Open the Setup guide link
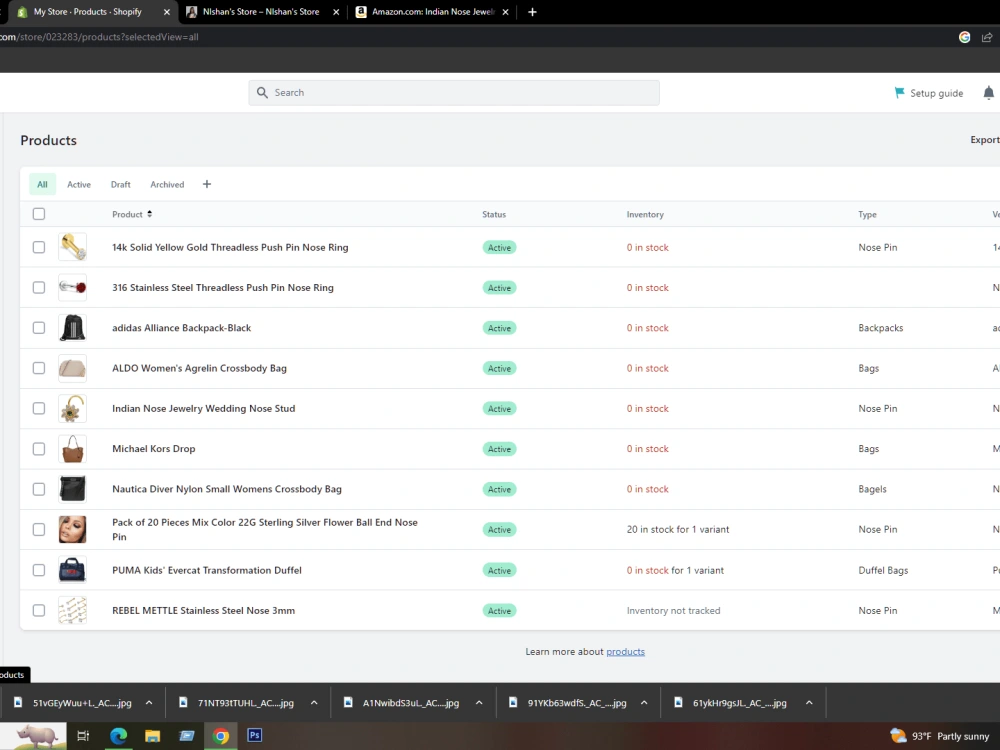 936,93
